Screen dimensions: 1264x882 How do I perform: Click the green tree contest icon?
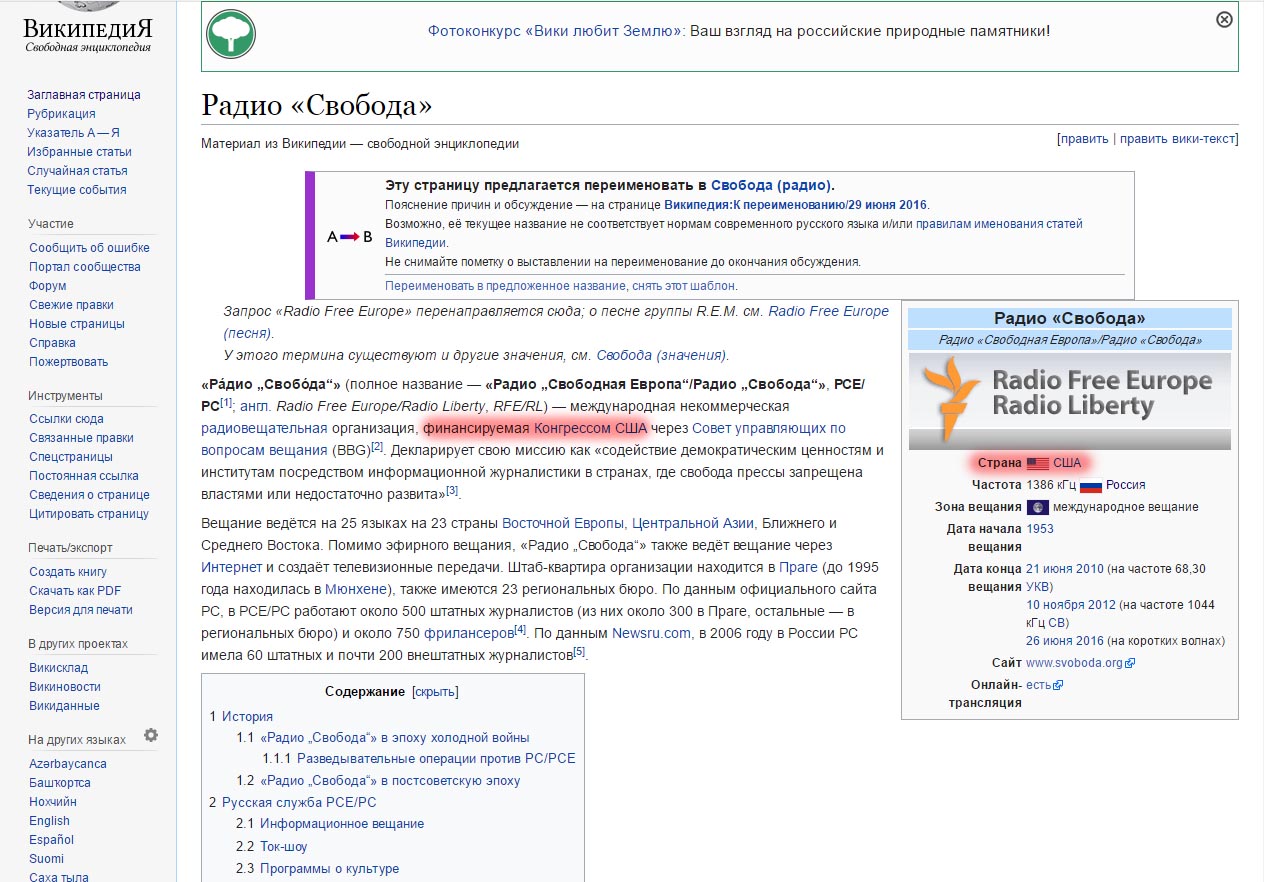[231, 35]
